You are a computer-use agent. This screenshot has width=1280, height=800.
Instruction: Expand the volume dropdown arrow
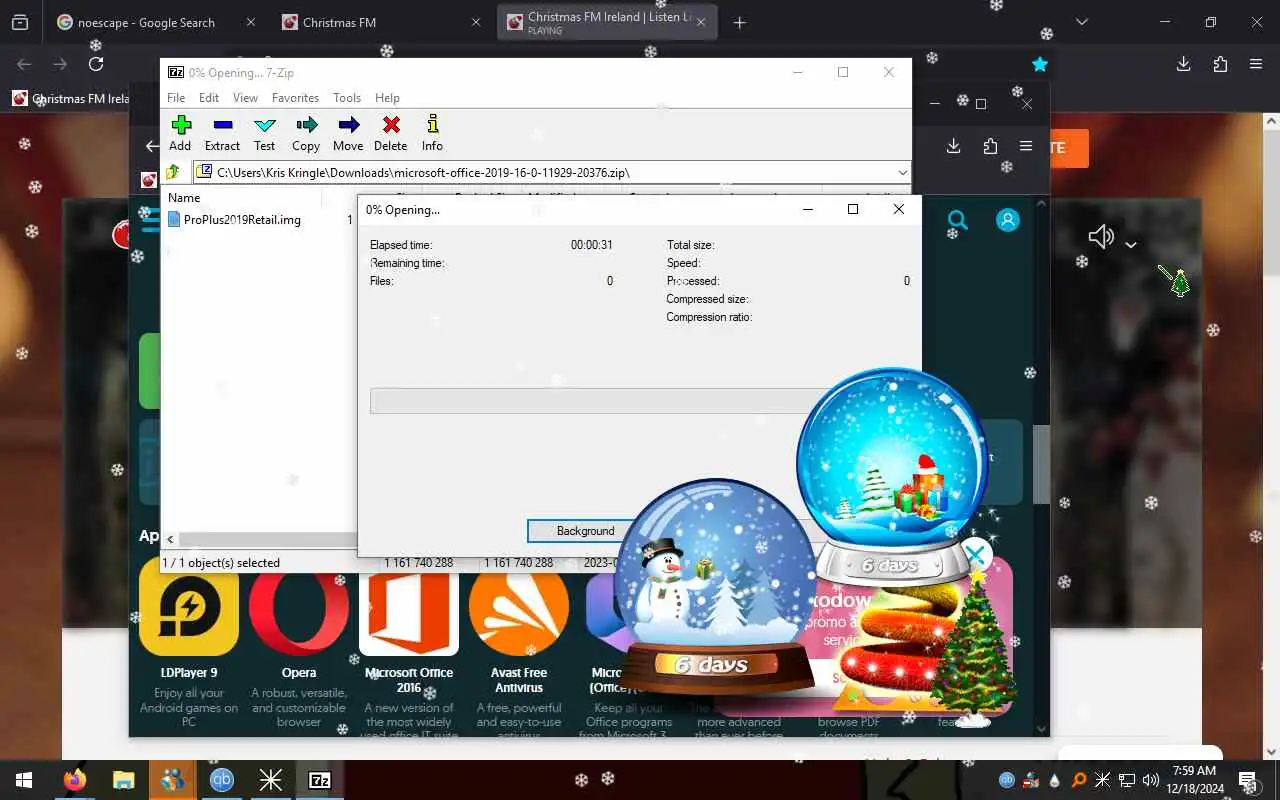1131,245
